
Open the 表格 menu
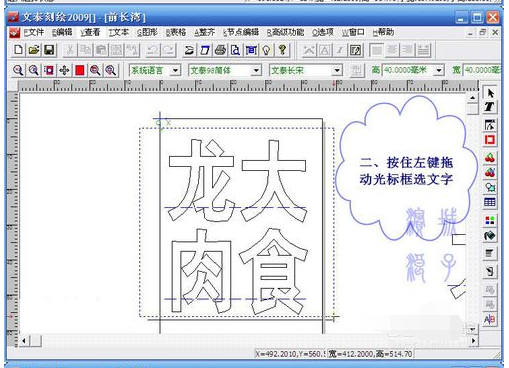pyautogui.click(x=176, y=32)
